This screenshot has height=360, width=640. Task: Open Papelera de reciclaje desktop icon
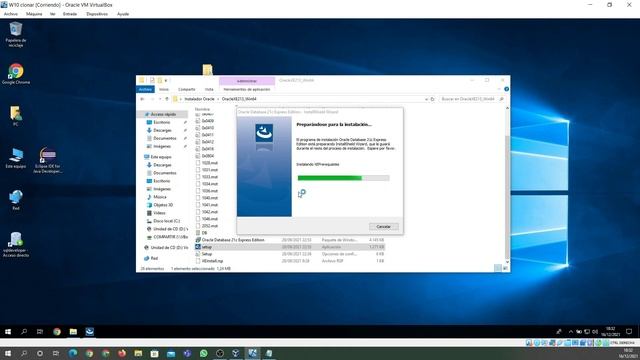pos(16,34)
